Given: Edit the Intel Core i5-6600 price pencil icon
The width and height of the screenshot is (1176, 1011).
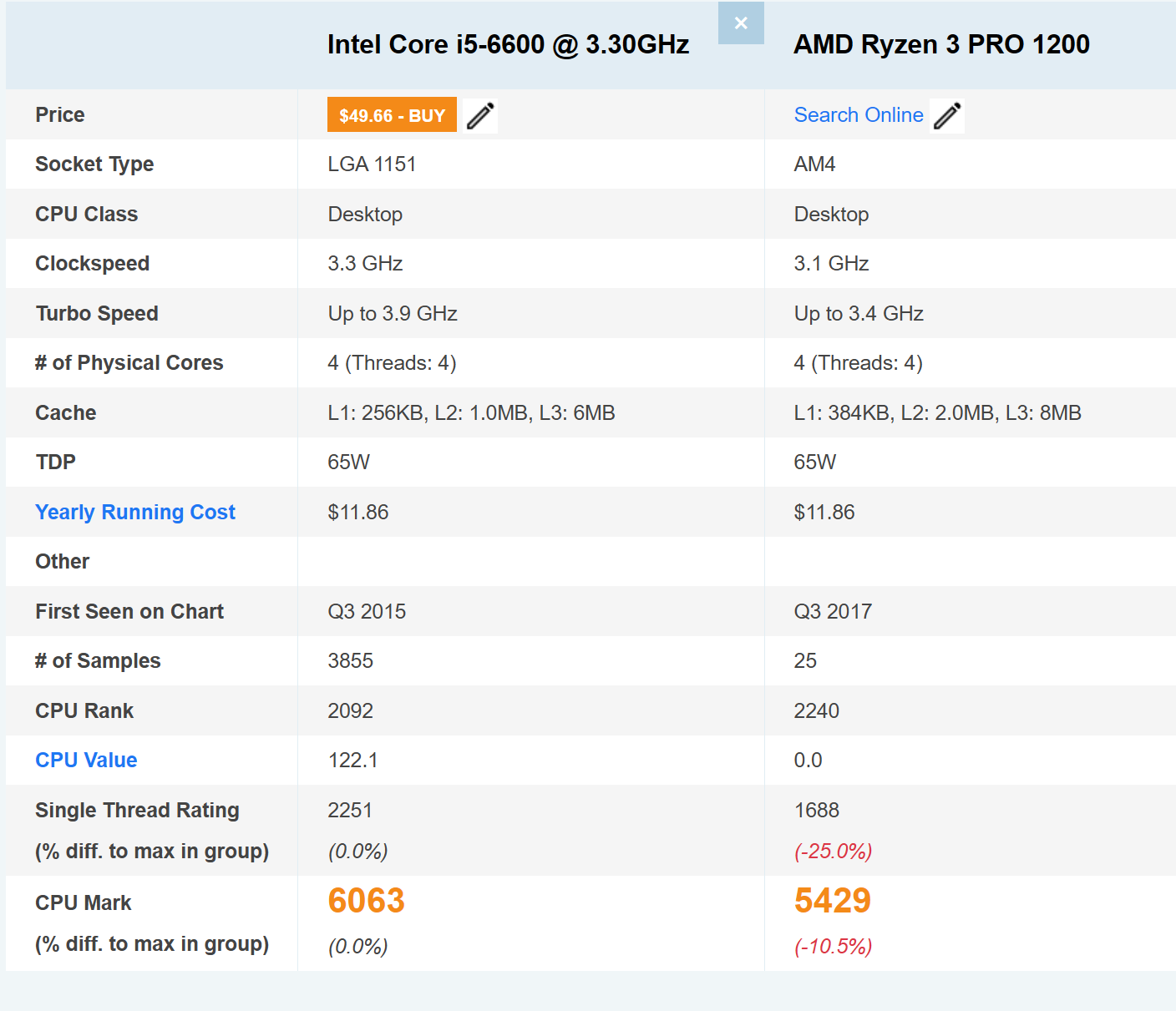Looking at the screenshot, I should 480,115.
